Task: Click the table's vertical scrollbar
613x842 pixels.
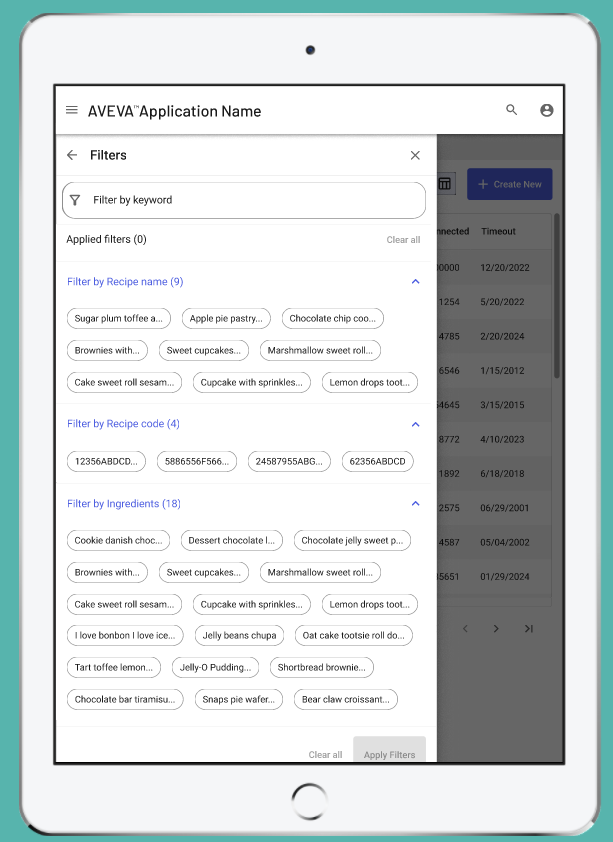Action: [557, 296]
